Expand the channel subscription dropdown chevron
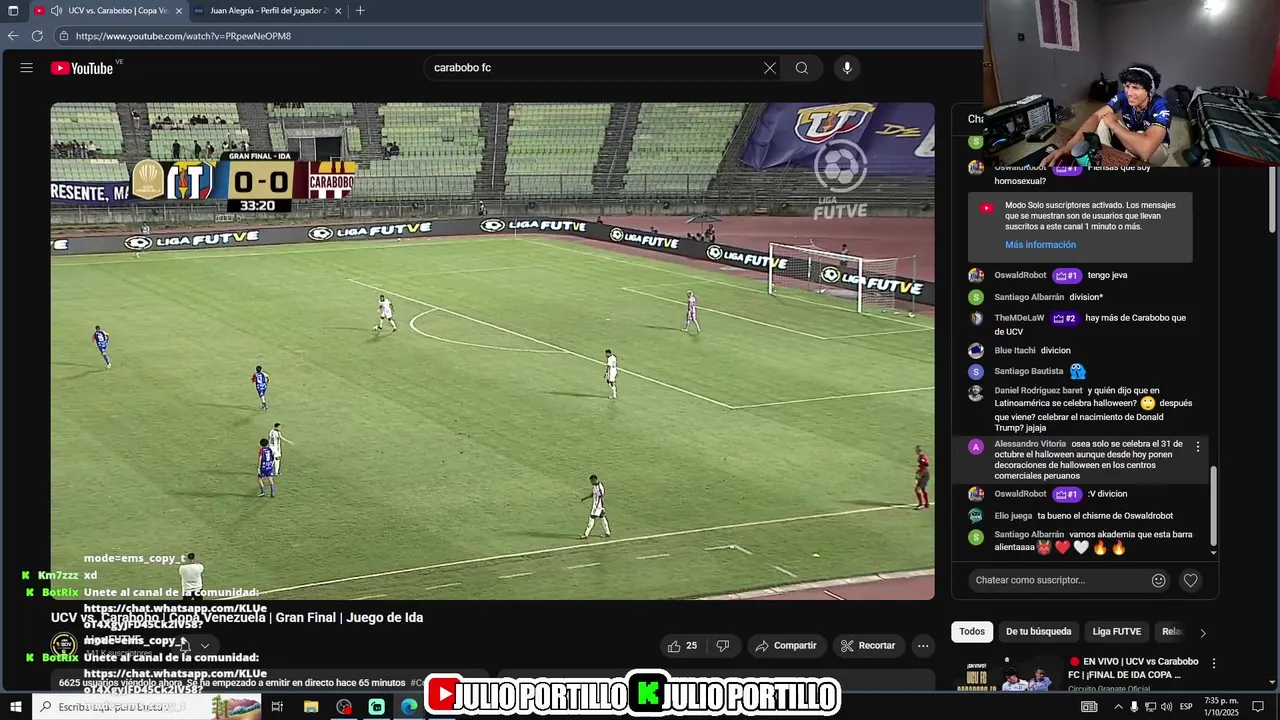 coord(204,646)
